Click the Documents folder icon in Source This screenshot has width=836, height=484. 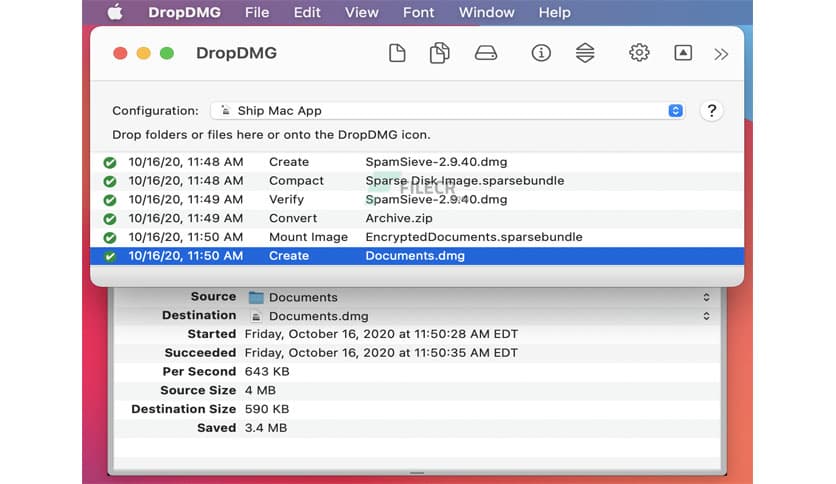coord(256,297)
